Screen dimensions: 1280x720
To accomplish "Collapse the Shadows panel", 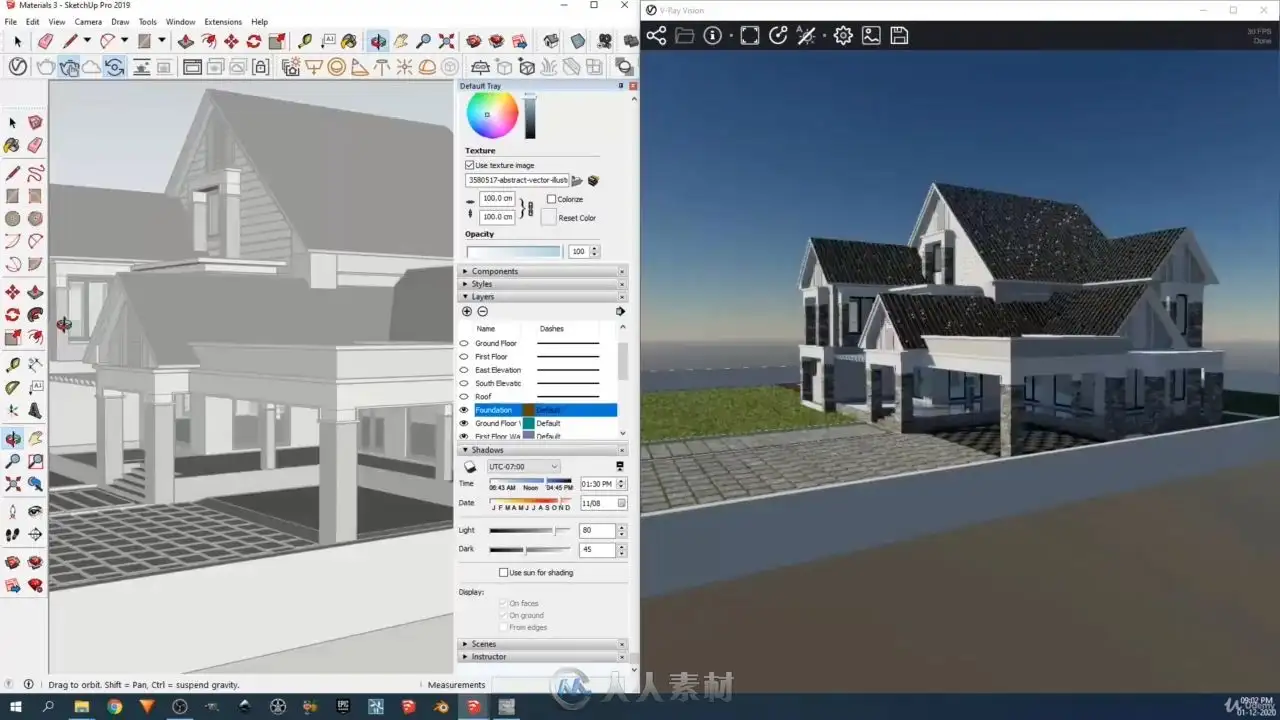I will pyautogui.click(x=543, y=450).
